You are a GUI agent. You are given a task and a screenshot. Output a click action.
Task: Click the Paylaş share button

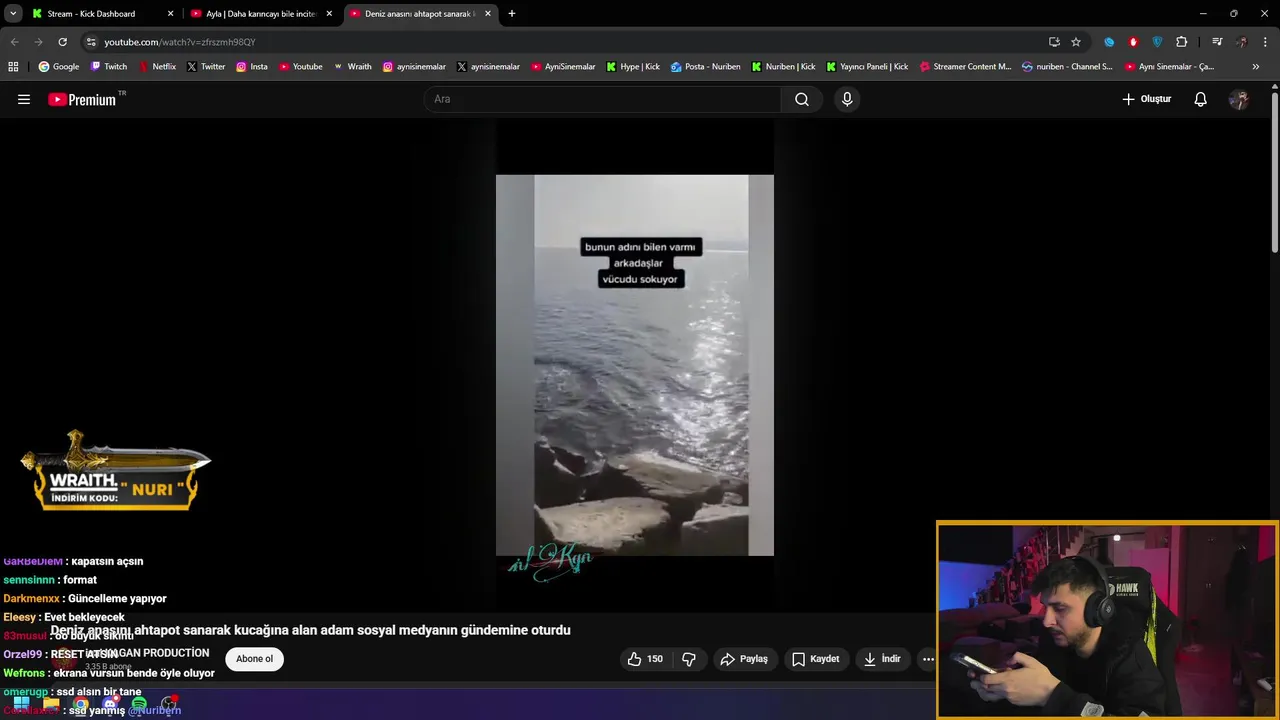point(744,659)
